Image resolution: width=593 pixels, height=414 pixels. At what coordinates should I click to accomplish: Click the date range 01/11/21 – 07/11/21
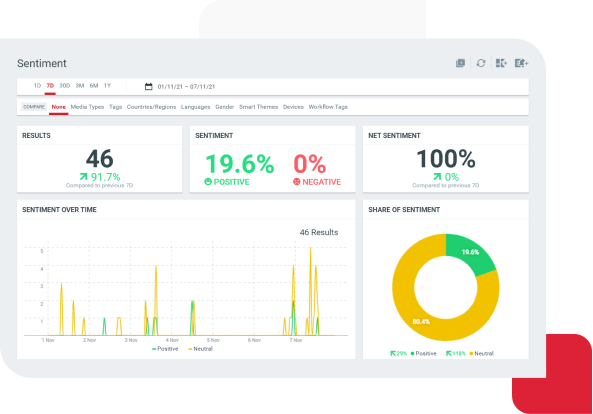pyautogui.click(x=186, y=87)
